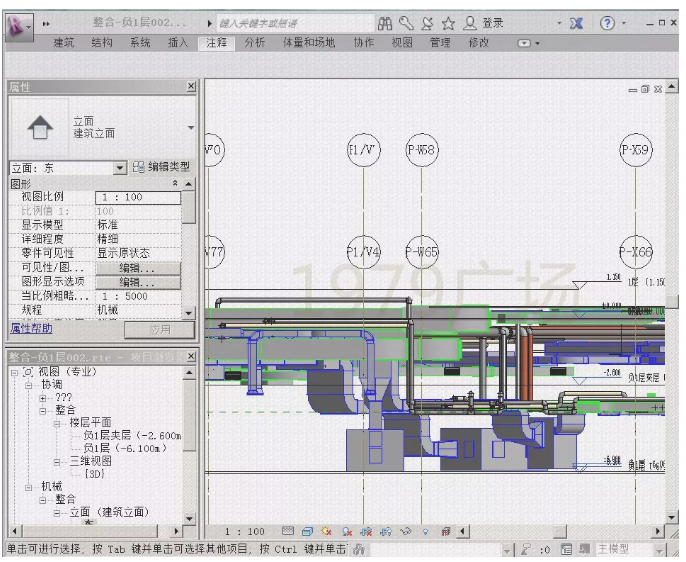Click the detail level icon beside scale
686x562 pixels.
click(288, 531)
